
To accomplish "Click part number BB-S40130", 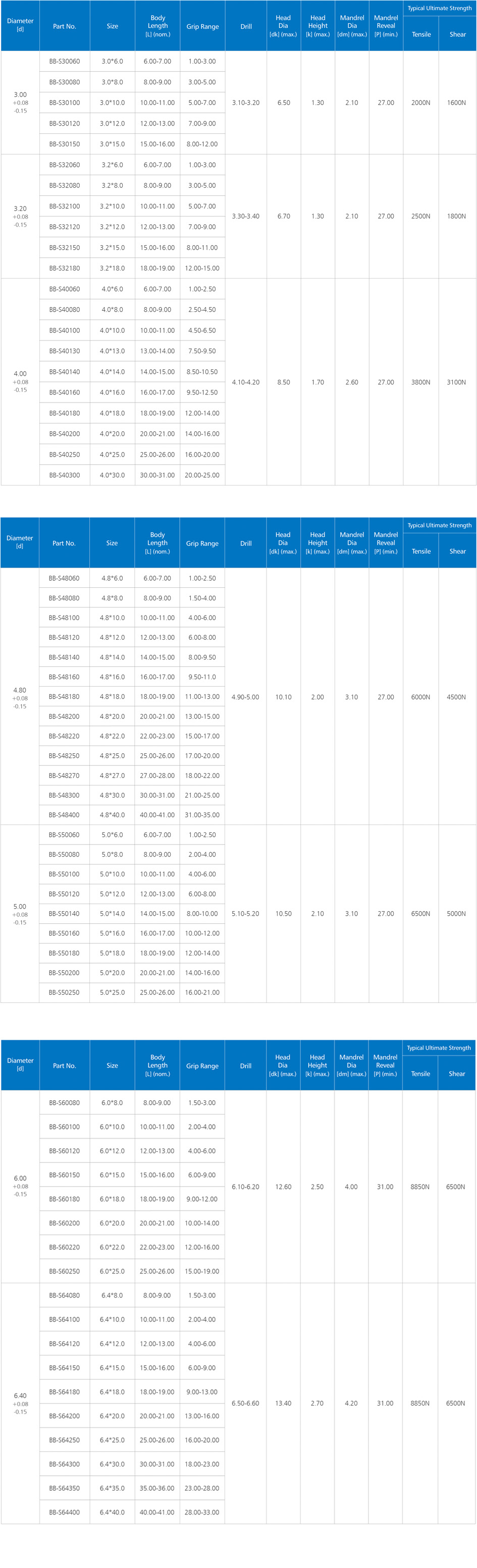I will pos(64,351).
